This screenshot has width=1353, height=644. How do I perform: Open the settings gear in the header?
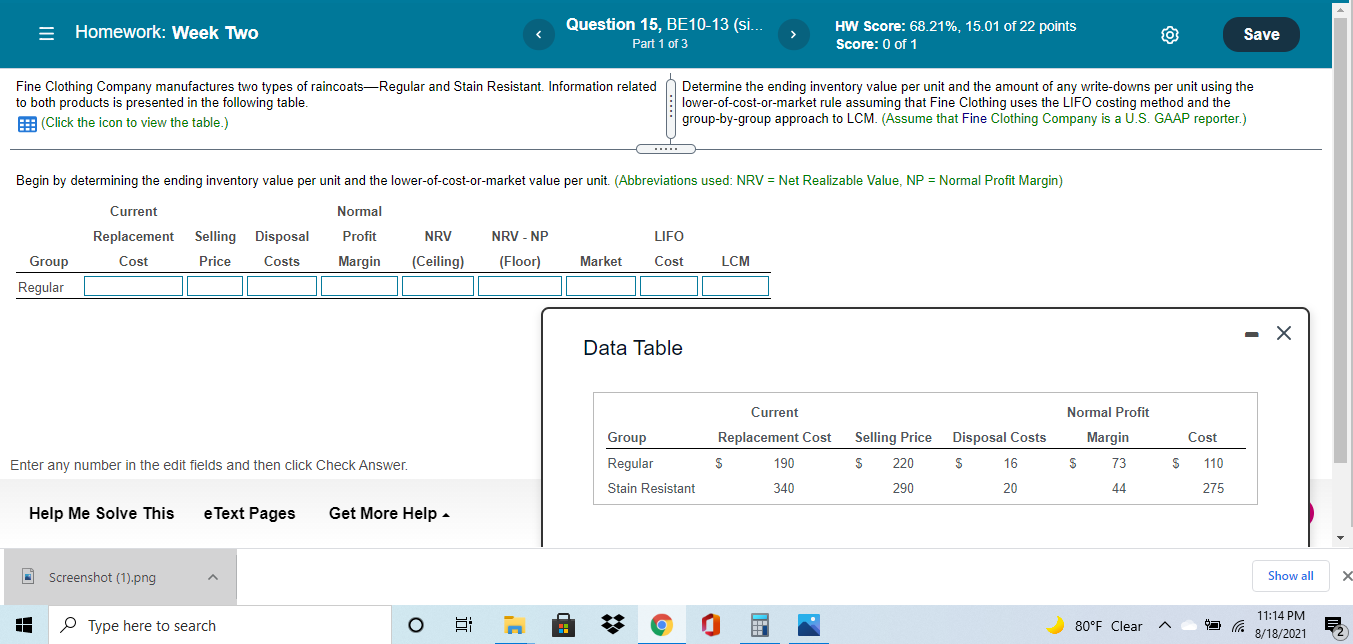1169,33
